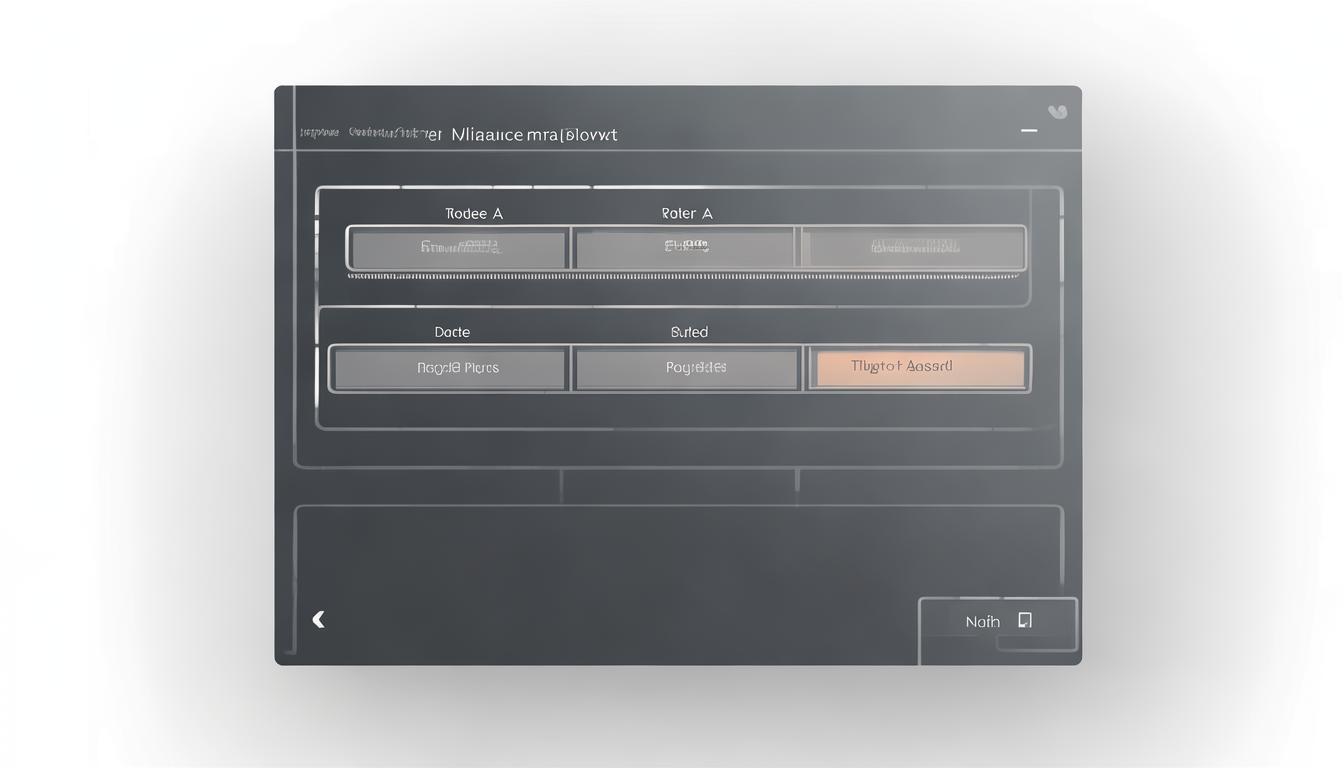Click the Rodee A column label

pyautogui.click(x=473, y=213)
